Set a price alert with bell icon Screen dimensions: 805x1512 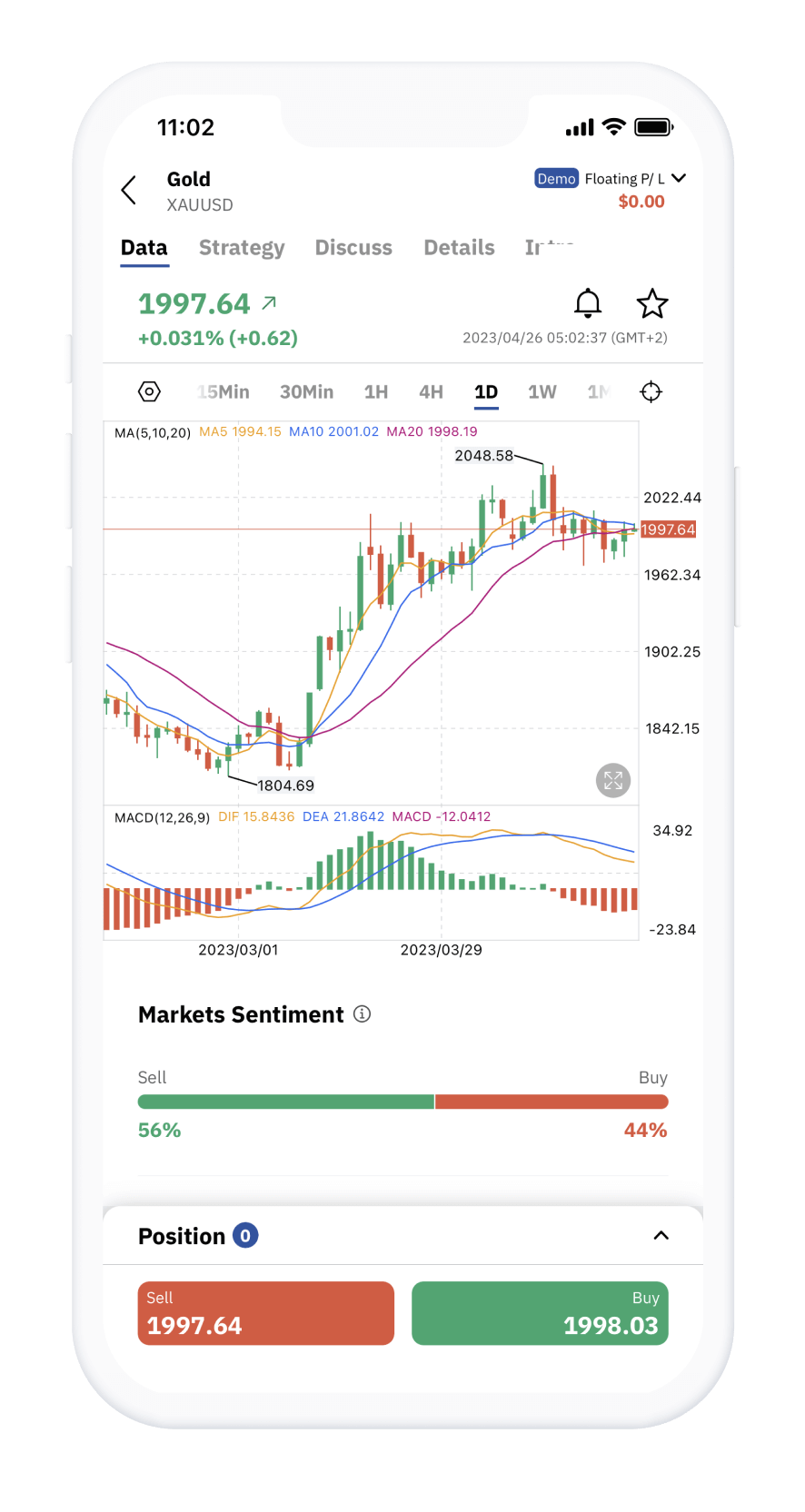588,303
